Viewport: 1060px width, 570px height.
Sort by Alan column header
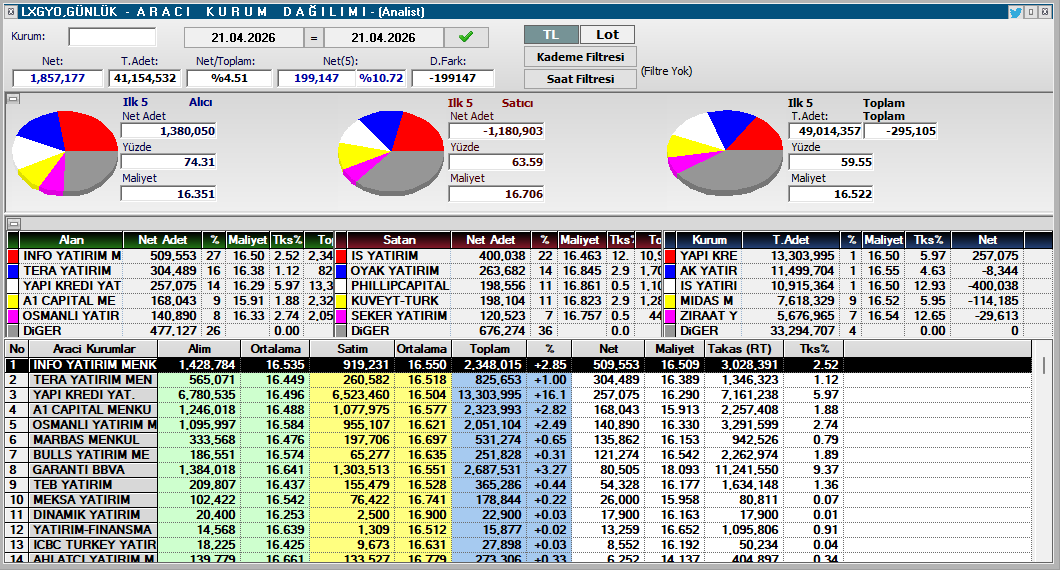tap(71, 240)
